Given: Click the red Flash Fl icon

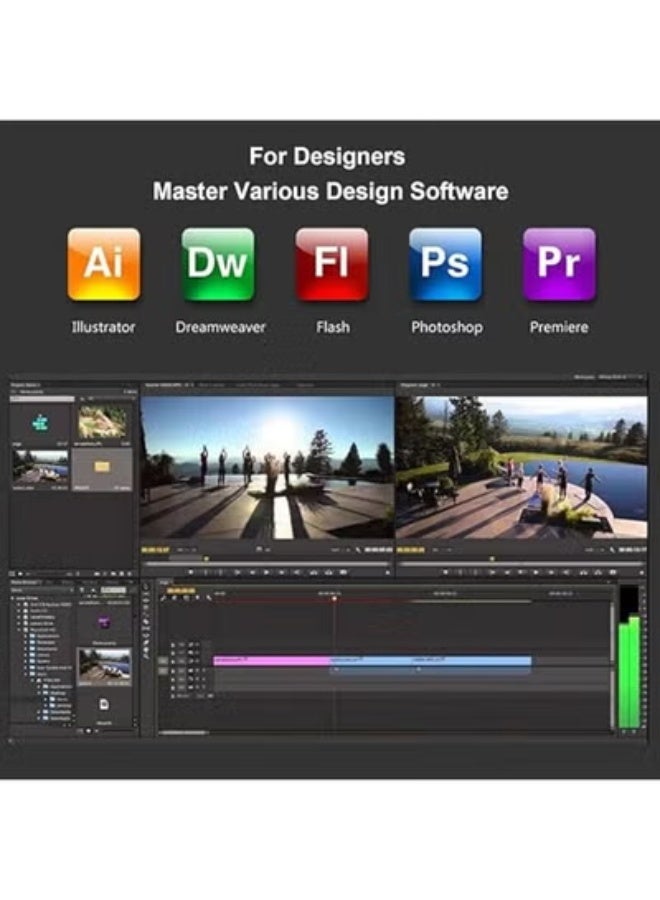Looking at the screenshot, I should point(332,264).
